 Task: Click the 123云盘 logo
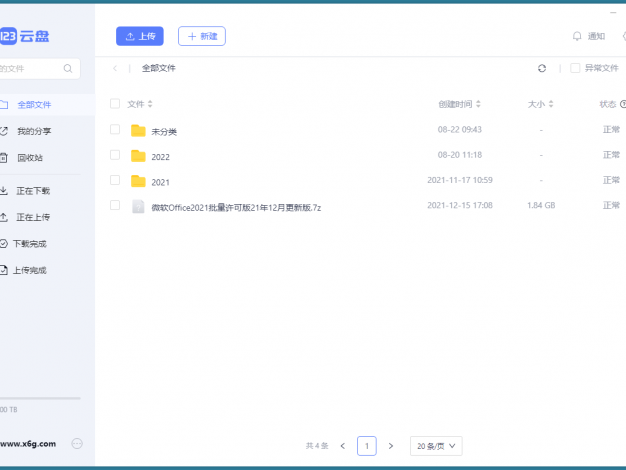pyautogui.click(x=24, y=36)
